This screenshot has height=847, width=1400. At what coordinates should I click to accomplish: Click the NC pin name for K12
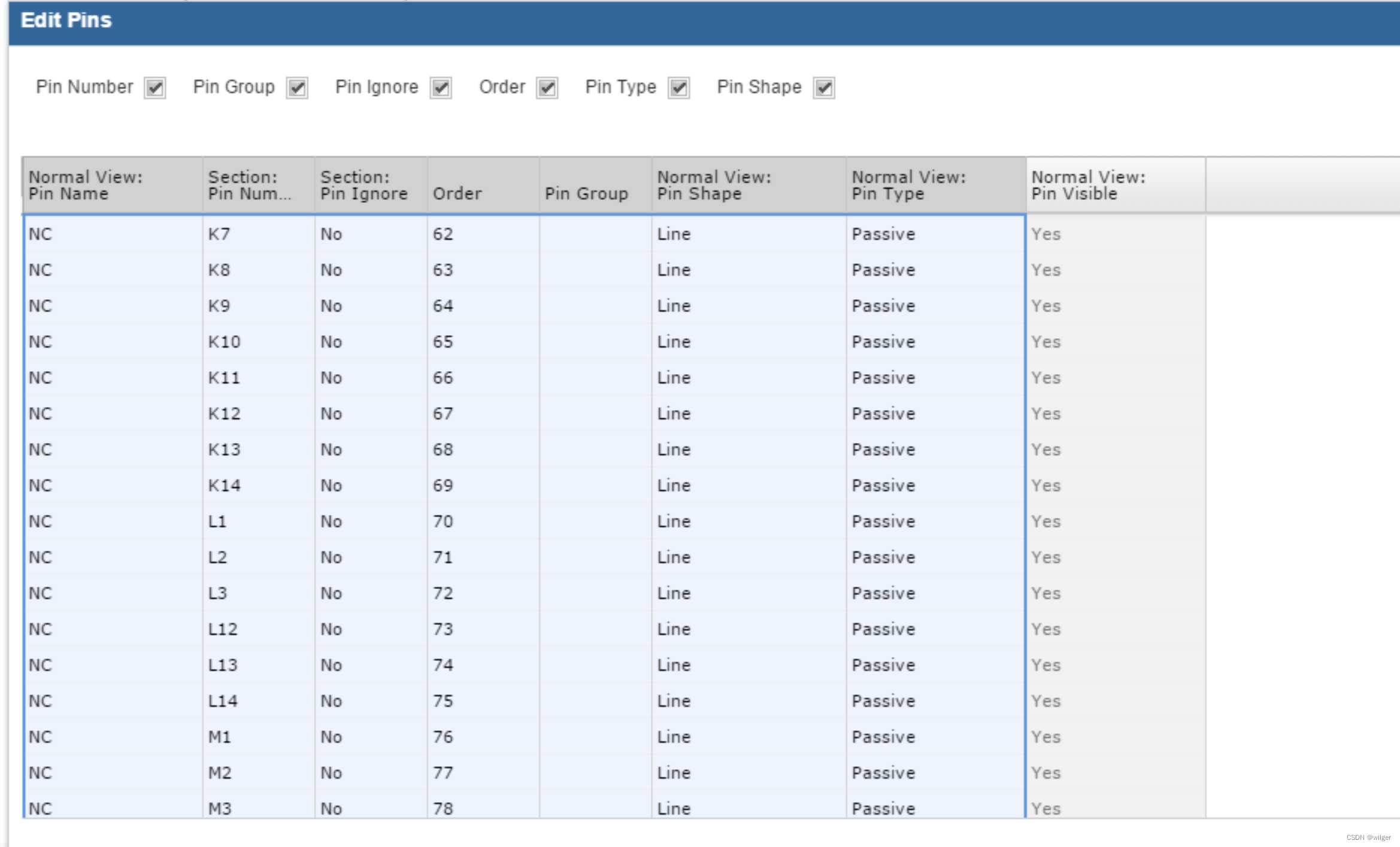[x=112, y=414]
